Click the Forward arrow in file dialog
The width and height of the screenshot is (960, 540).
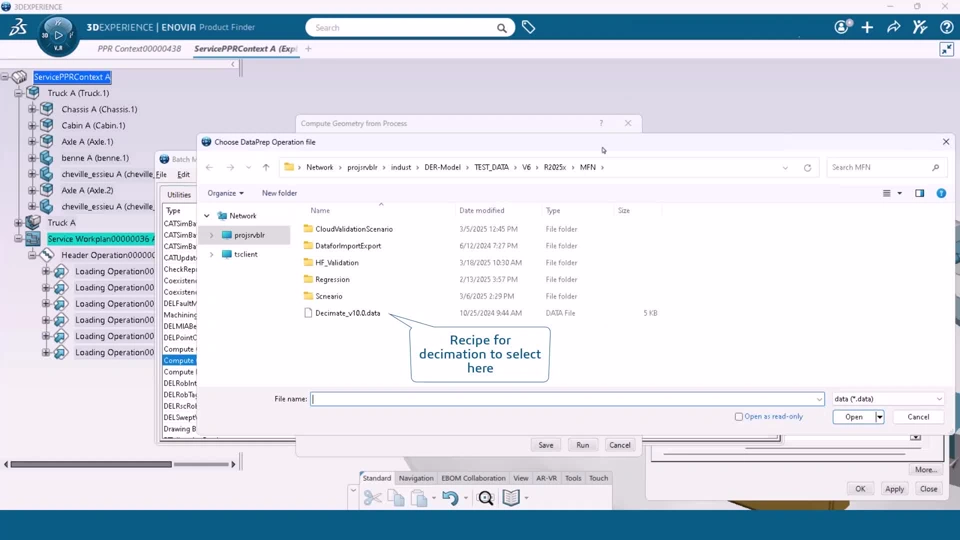[230, 167]
